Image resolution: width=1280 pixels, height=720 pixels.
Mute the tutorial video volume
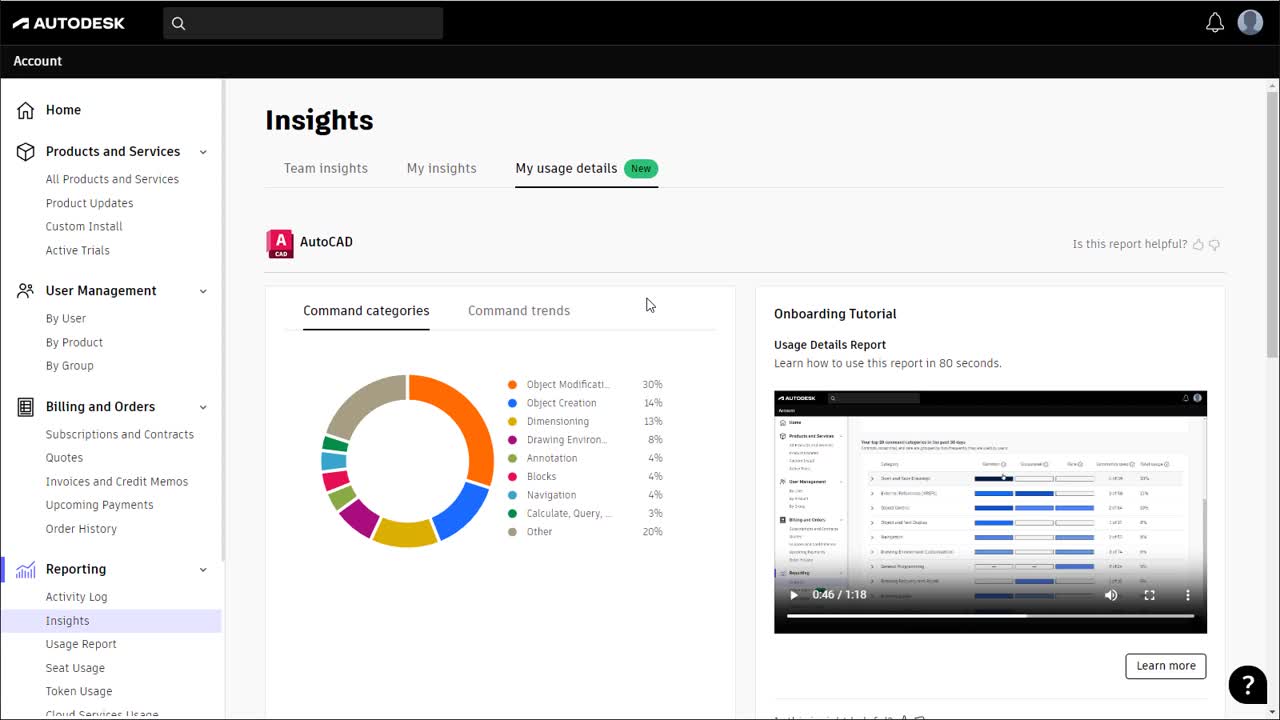click(x=1111, y=595)
